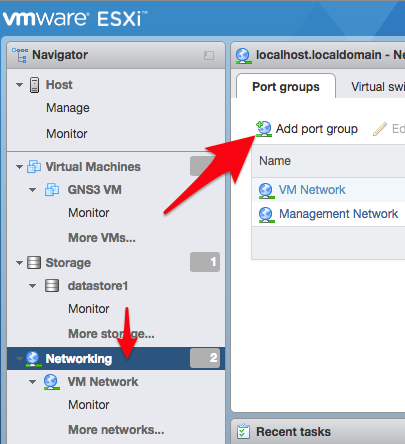Click the Recent tasks clipboard icon

point(243,431)
